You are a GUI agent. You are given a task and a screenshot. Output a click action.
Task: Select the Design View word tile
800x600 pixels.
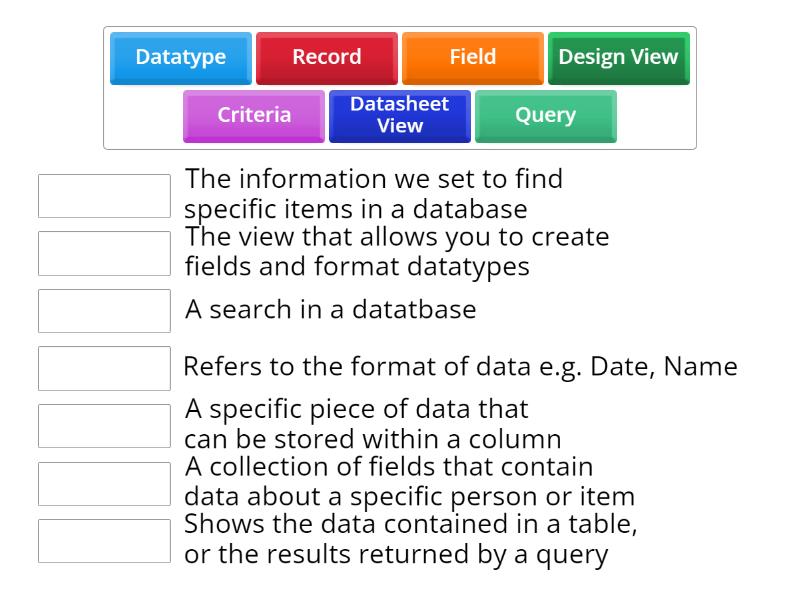(618, 57)
